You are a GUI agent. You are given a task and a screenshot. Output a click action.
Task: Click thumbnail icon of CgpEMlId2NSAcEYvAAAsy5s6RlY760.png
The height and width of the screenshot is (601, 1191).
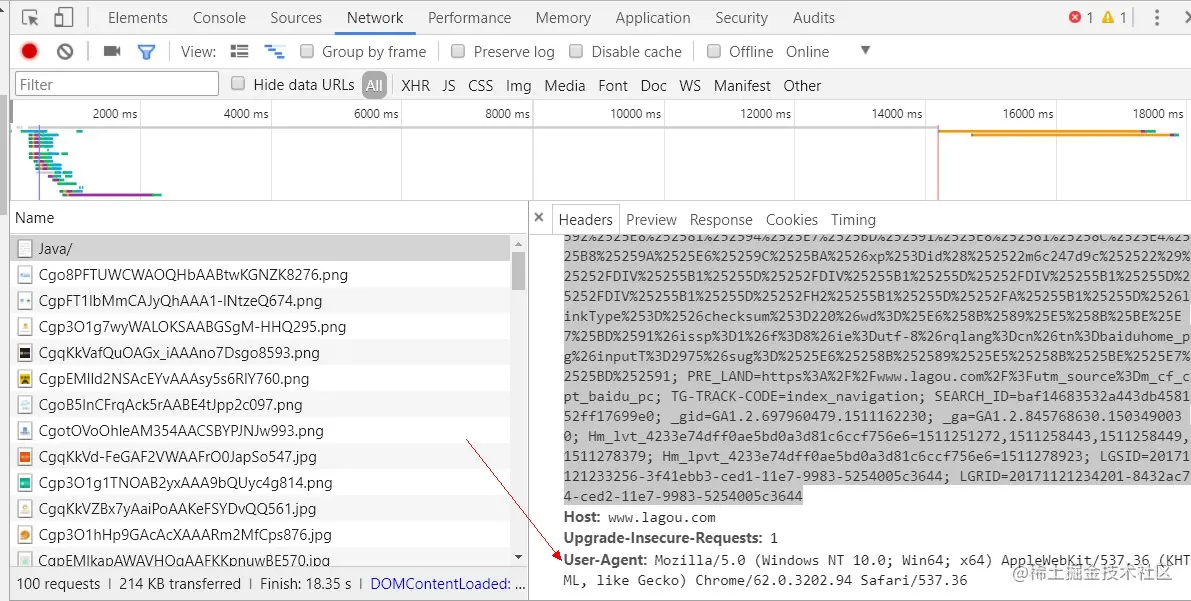pos(25,378)
